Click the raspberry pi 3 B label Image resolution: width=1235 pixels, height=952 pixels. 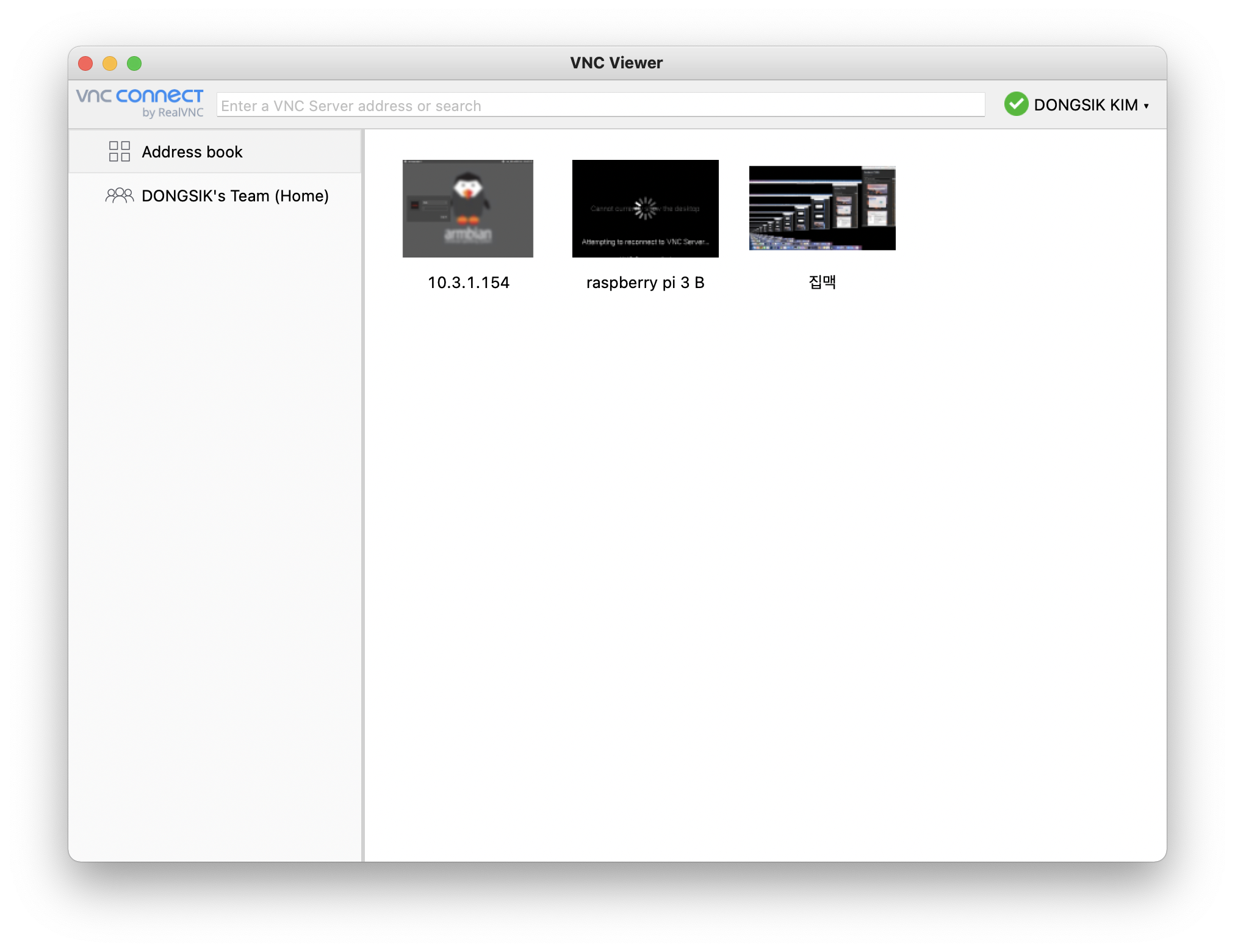(645, 283)
